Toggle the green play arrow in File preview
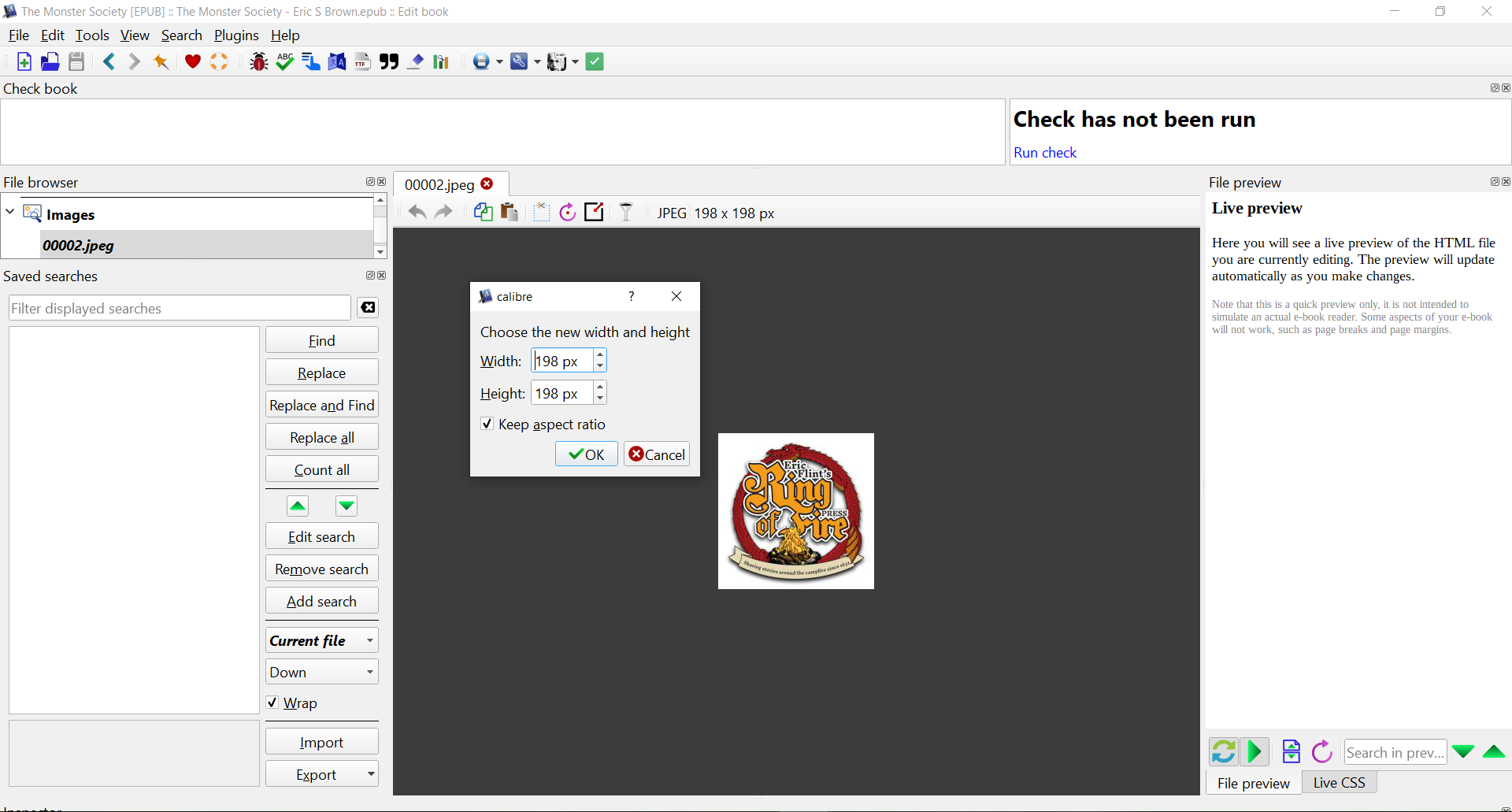The height and width of the screenshot is (812, 1512). (1254, 751)
